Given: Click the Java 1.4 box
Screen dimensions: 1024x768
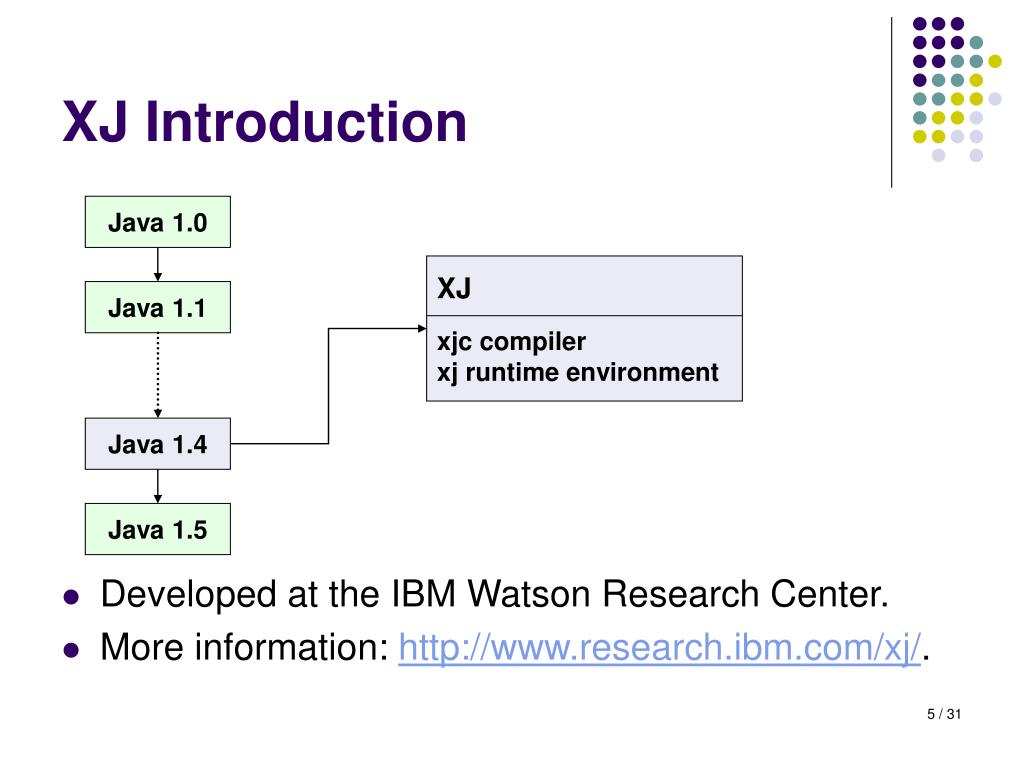Looking at the screenshot, I should tap(157, 444).
